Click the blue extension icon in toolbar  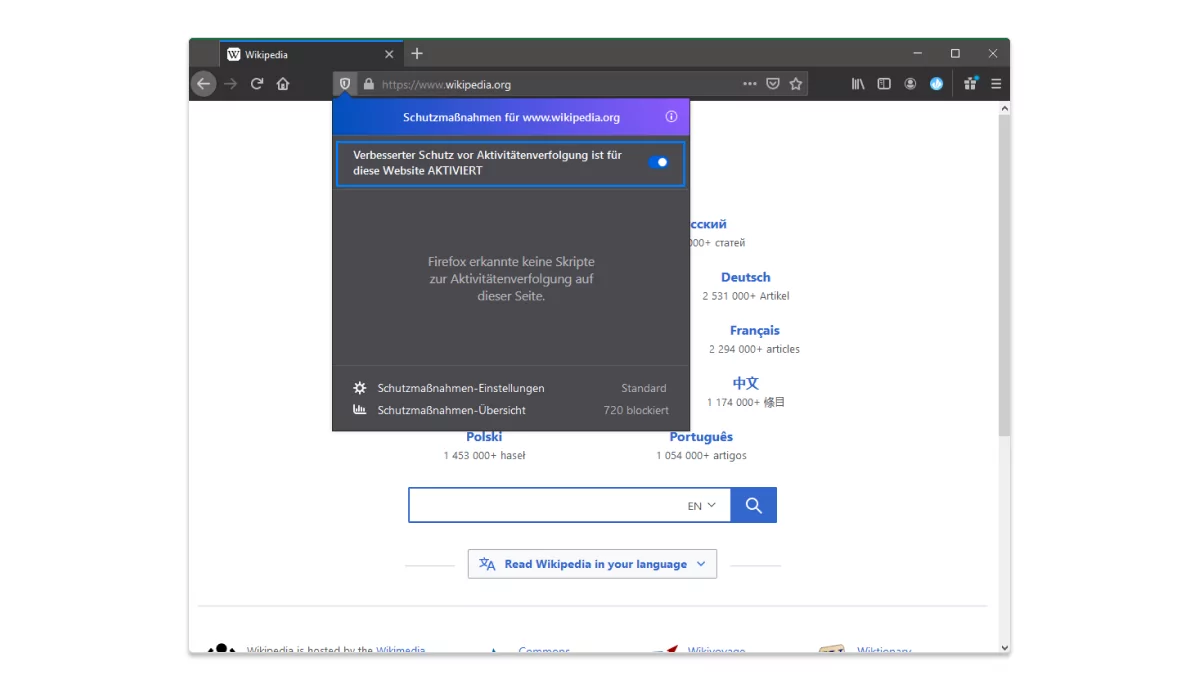937,84
